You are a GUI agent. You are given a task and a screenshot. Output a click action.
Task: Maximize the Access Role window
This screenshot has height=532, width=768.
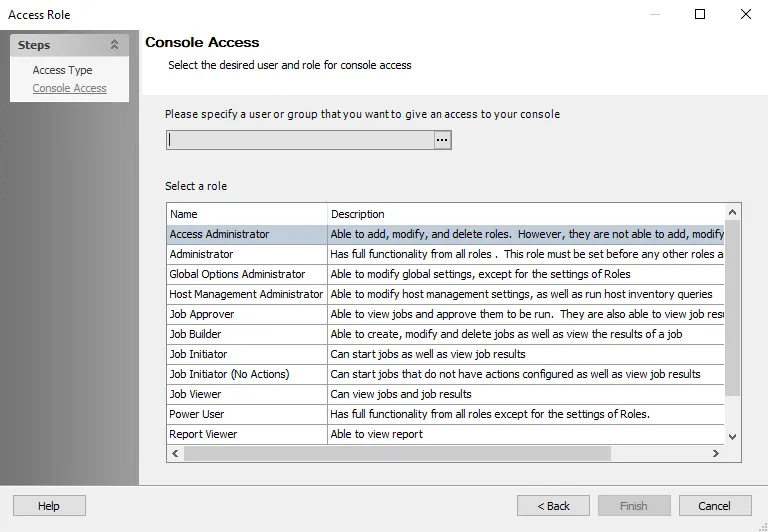700,14
